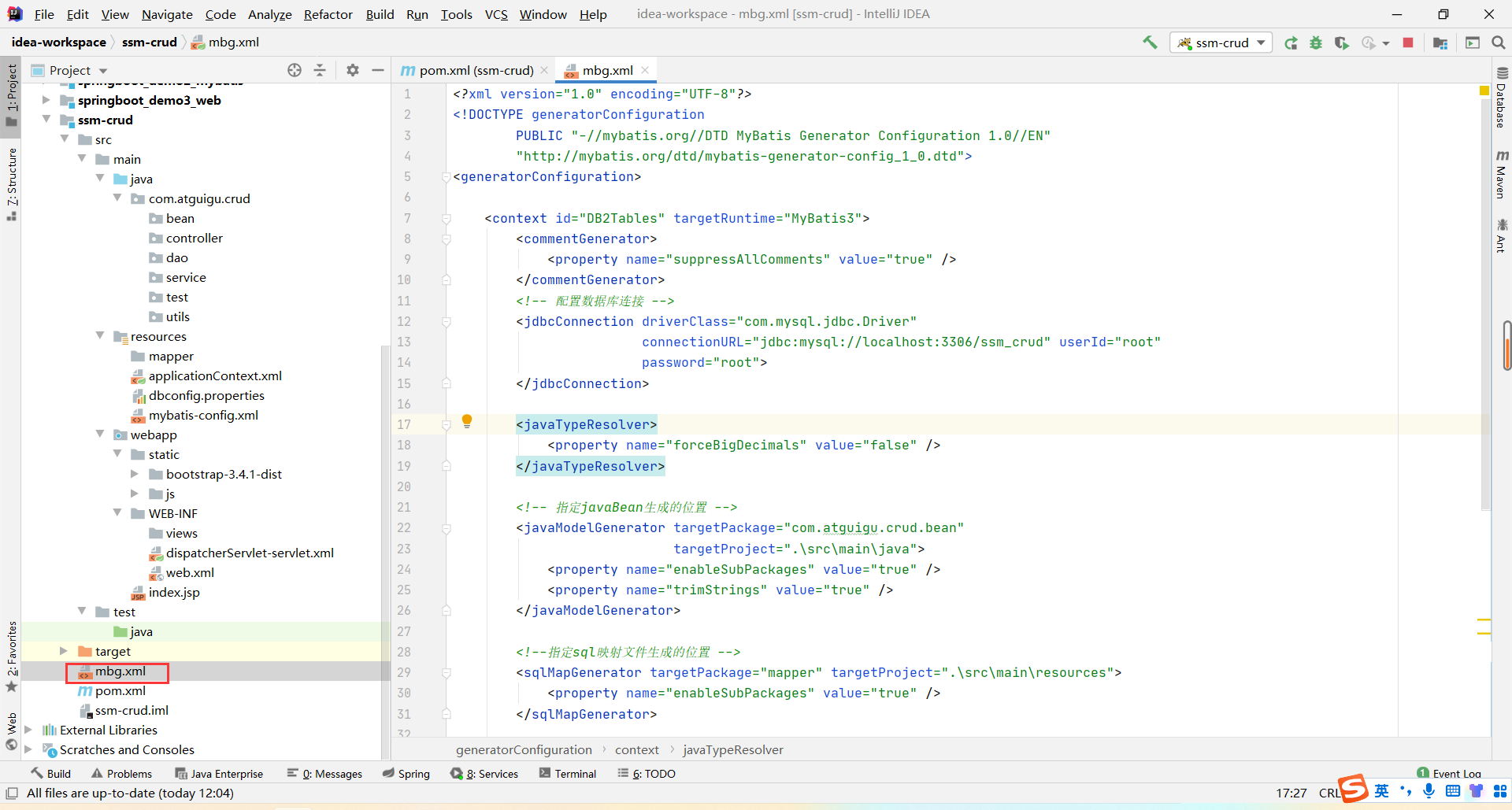Image resolution: width=1512 pixels, height=810 pixels.
Task: Open the Web tool window
Action: (11, 731)
